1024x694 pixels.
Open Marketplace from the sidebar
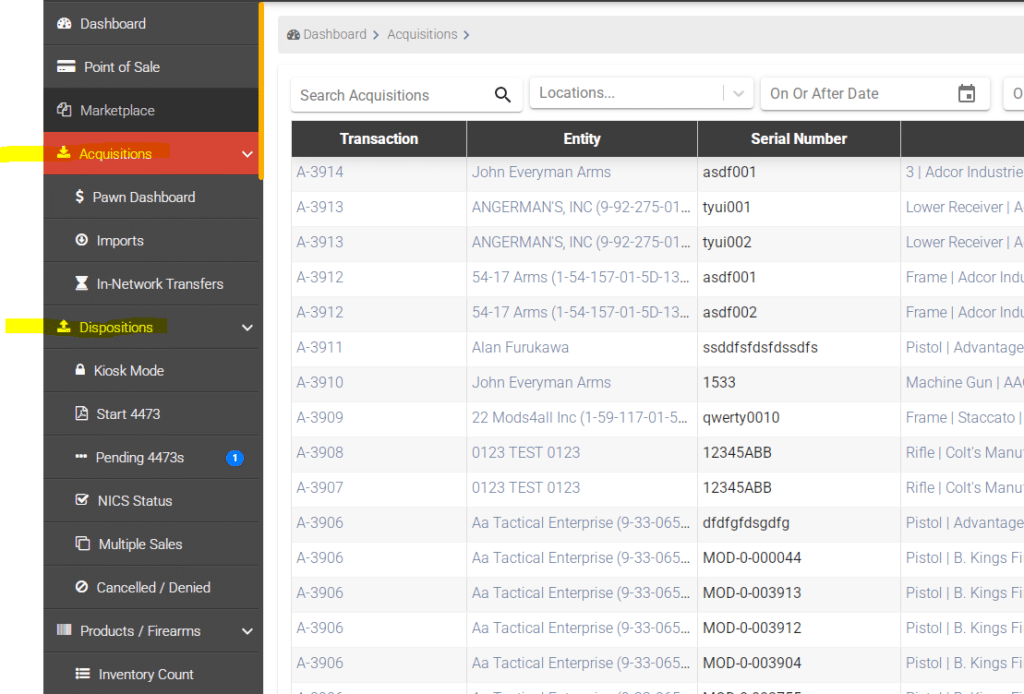[x=117, y=110]
